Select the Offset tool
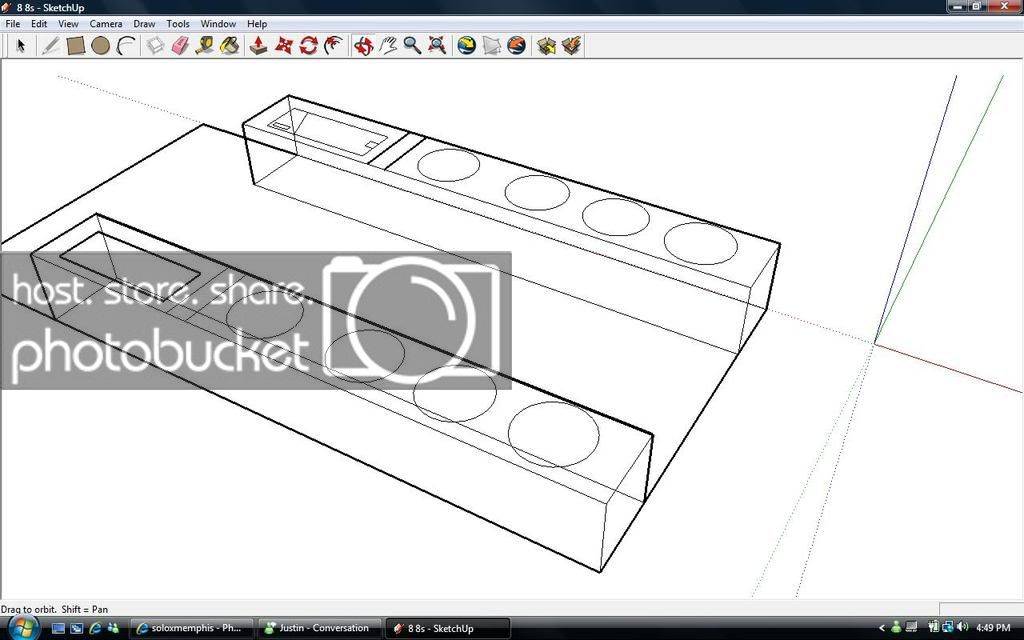Image resolution: width=1024 pixels, height=640 pixels. [333, 46]
